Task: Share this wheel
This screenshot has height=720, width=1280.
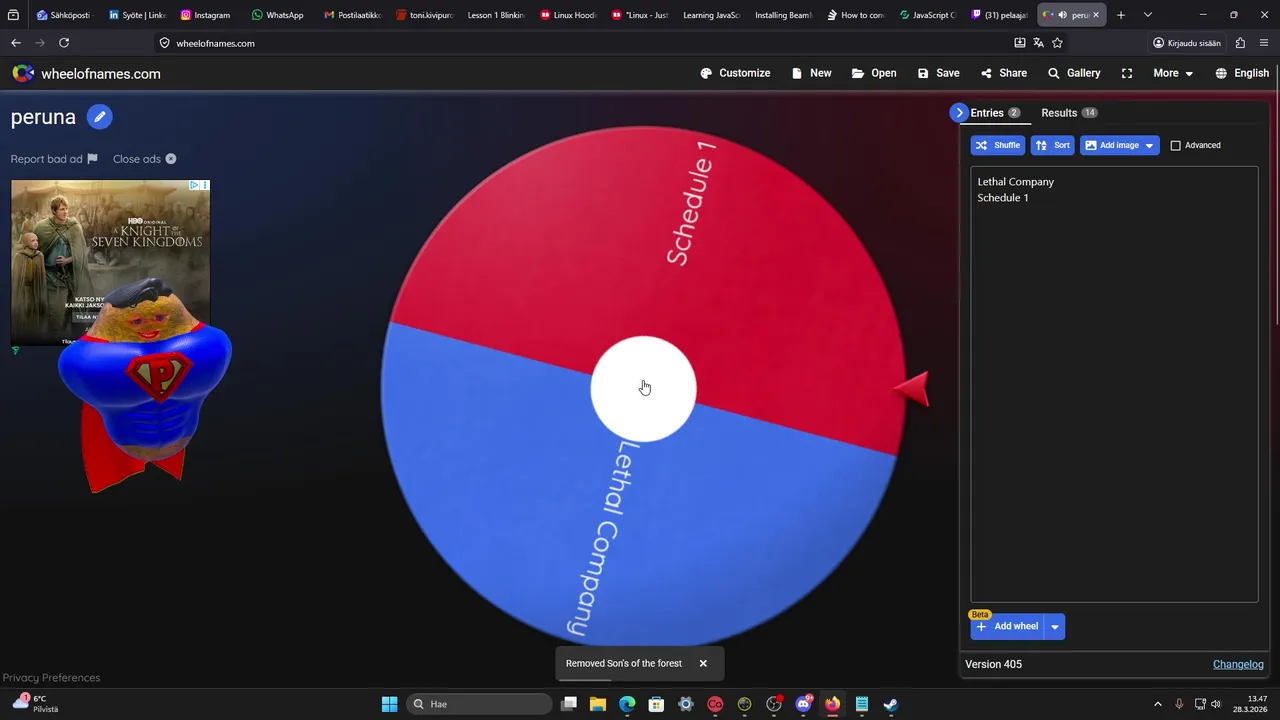Action: point(1004,73)
